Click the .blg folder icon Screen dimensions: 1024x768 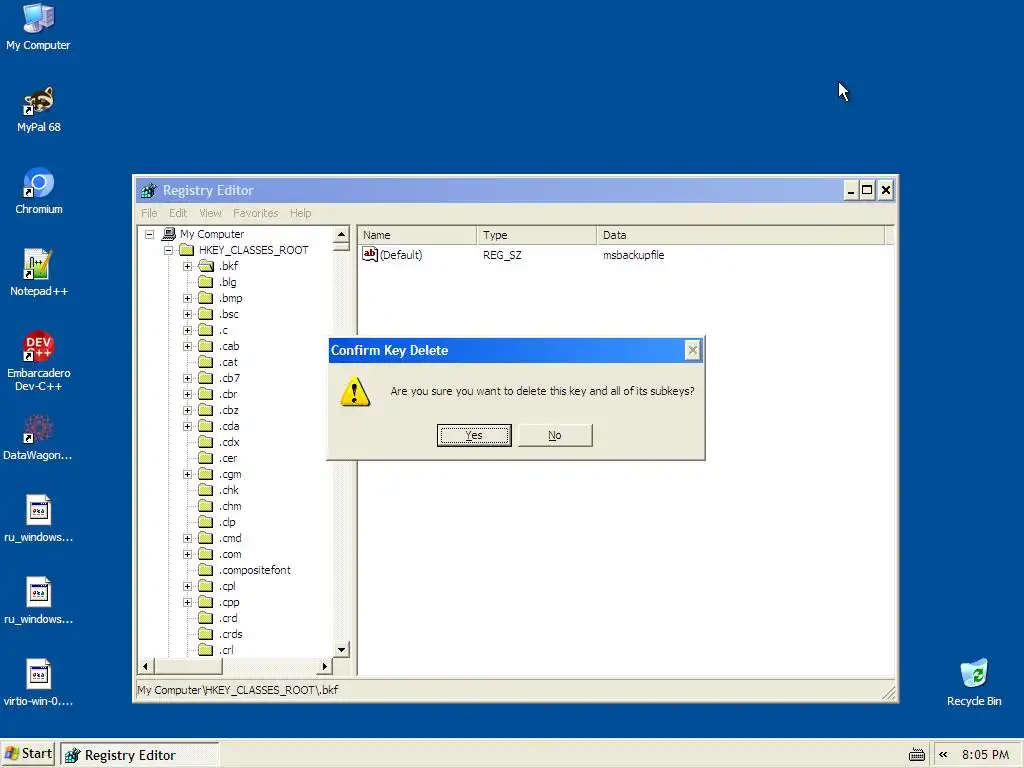206,282
